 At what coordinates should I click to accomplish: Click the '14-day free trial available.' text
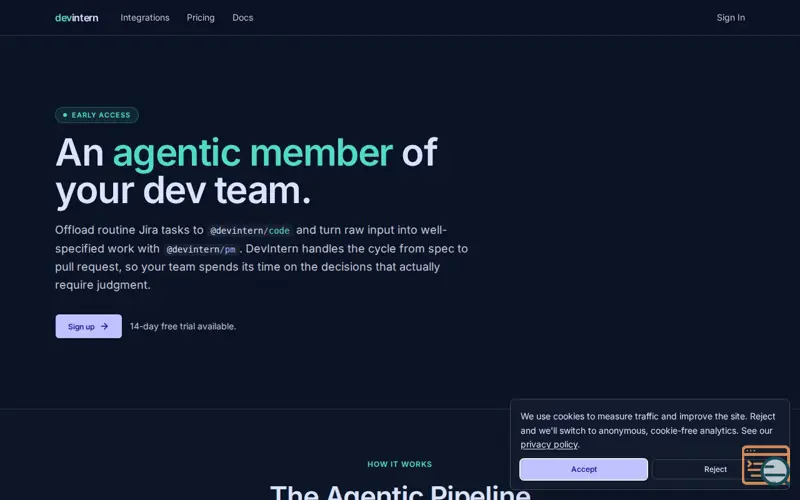[183, 327]
